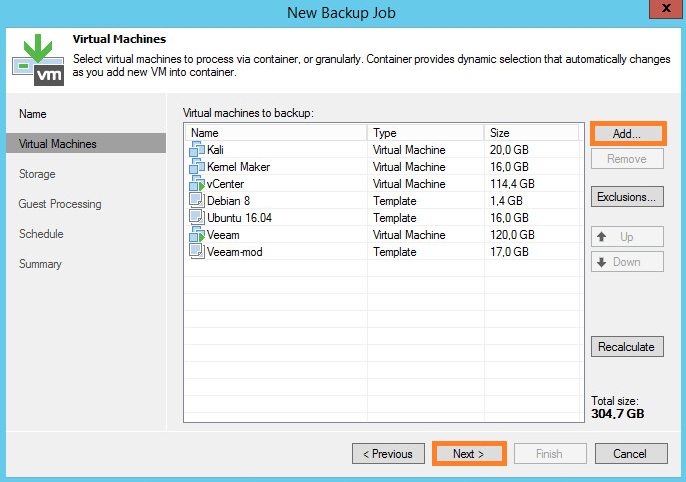Close the New Backup Job dialog
The width and height of the screenshot is (686, 482).
pos(665,8)
